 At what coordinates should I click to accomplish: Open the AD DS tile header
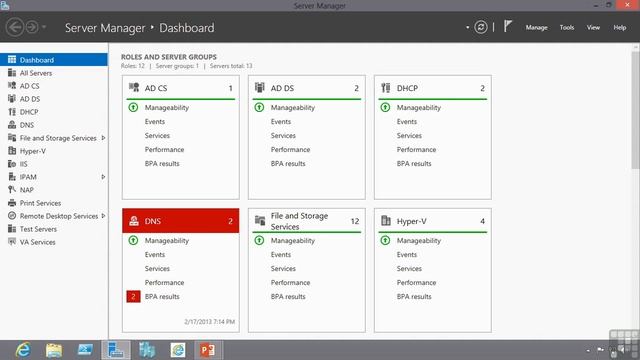click(307, 88)
